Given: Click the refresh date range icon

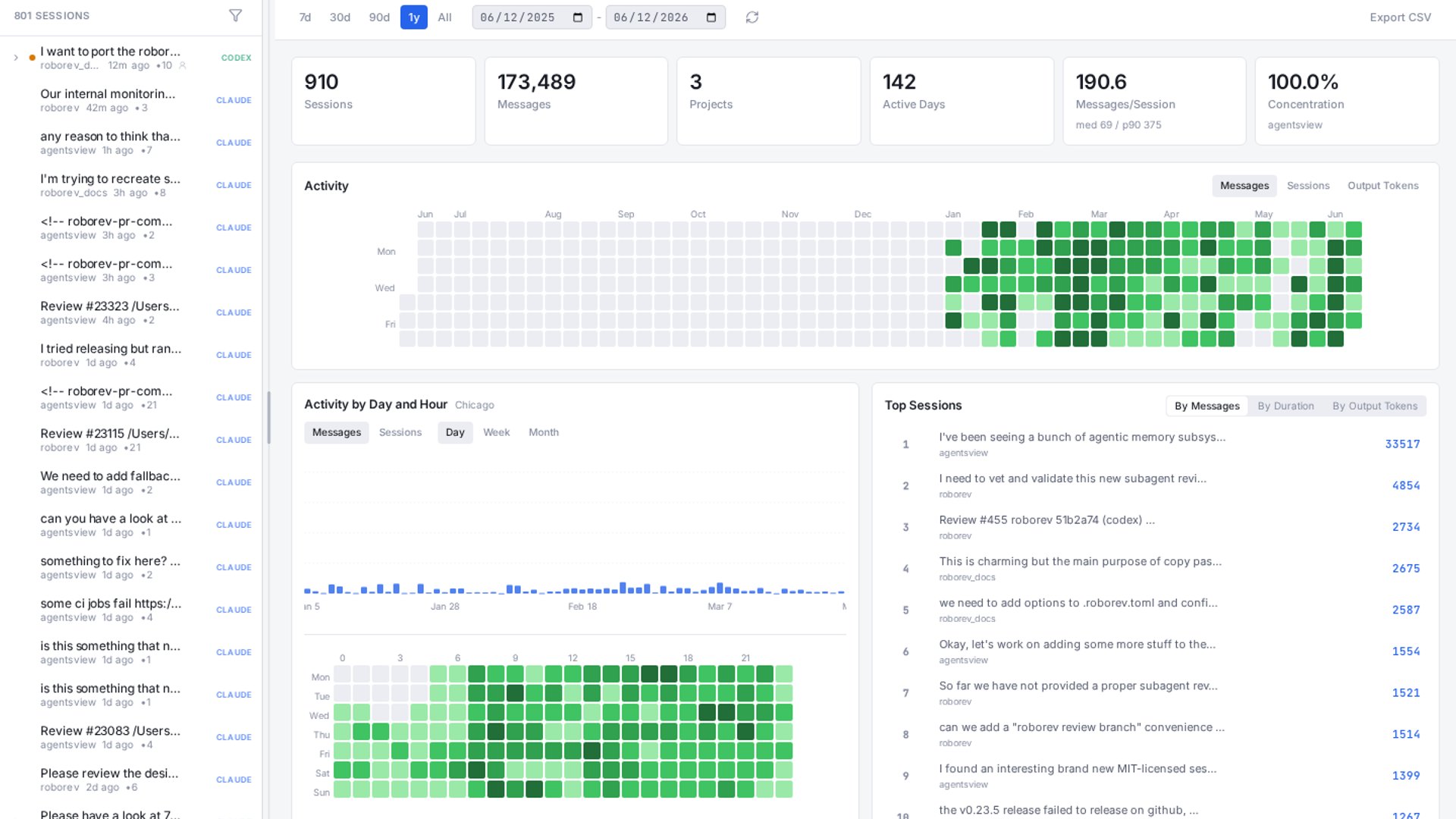Looking at the screenshot, I should [x=752, y=17].
